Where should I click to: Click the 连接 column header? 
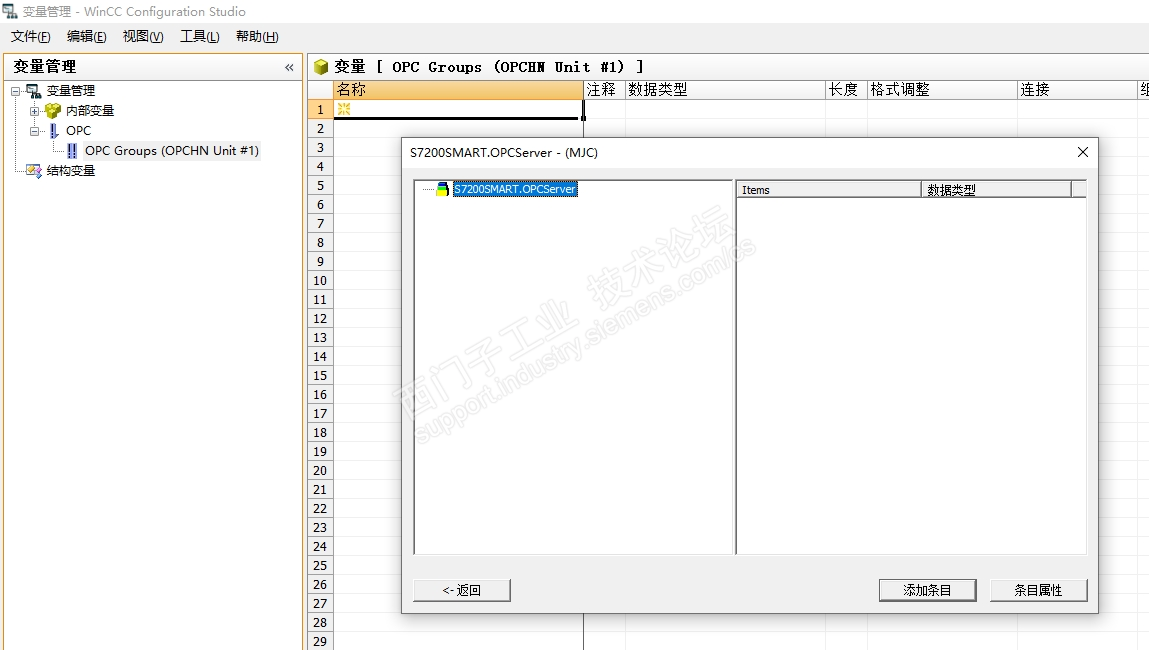tap(1077, 89)
